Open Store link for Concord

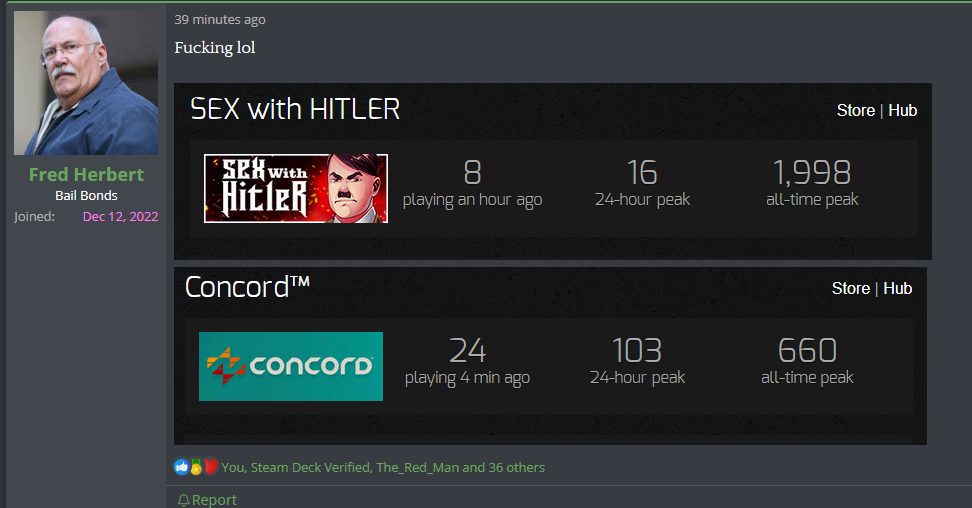pos(850,288)
